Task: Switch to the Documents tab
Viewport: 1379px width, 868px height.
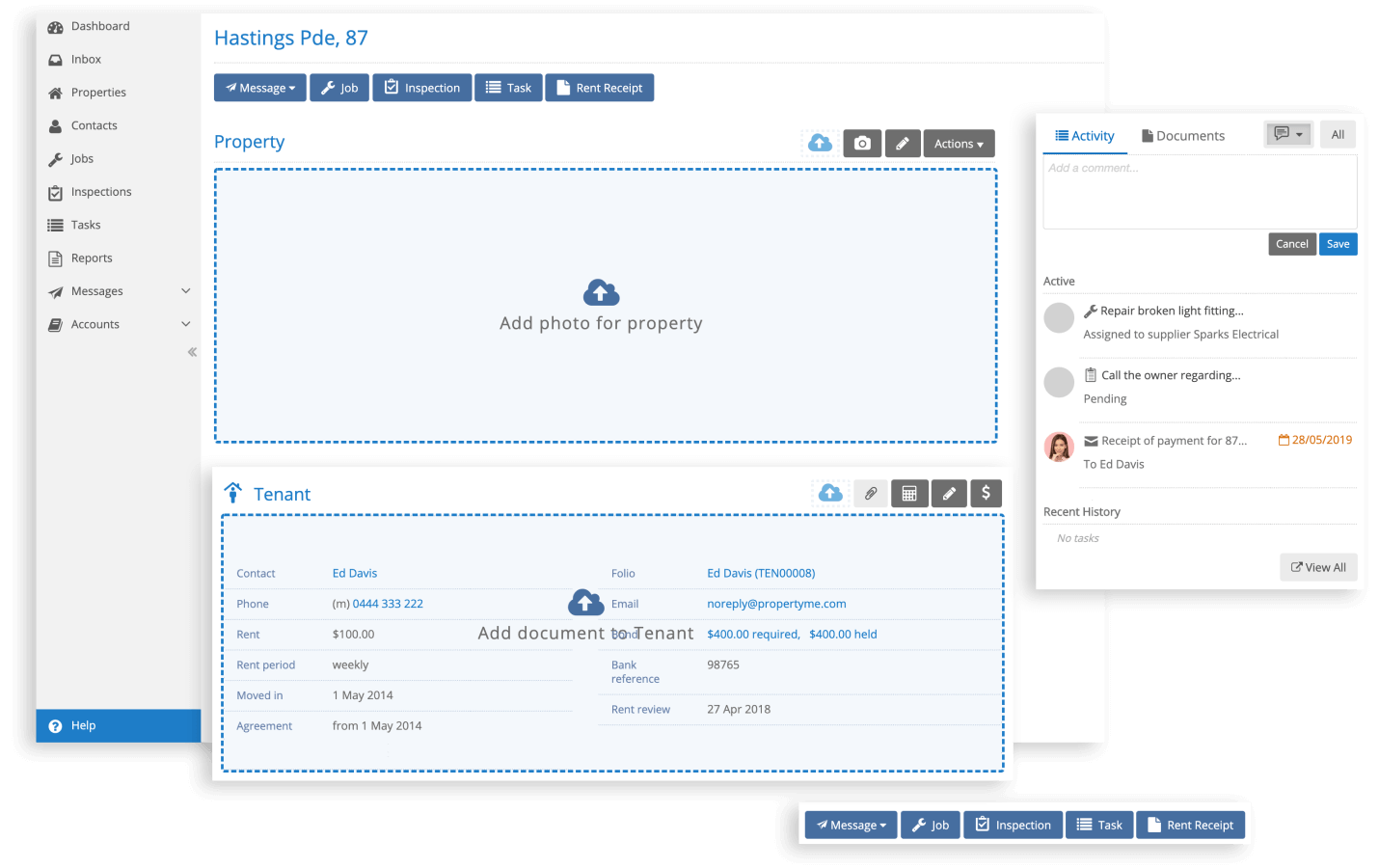Action: [x=1182, y=135]
